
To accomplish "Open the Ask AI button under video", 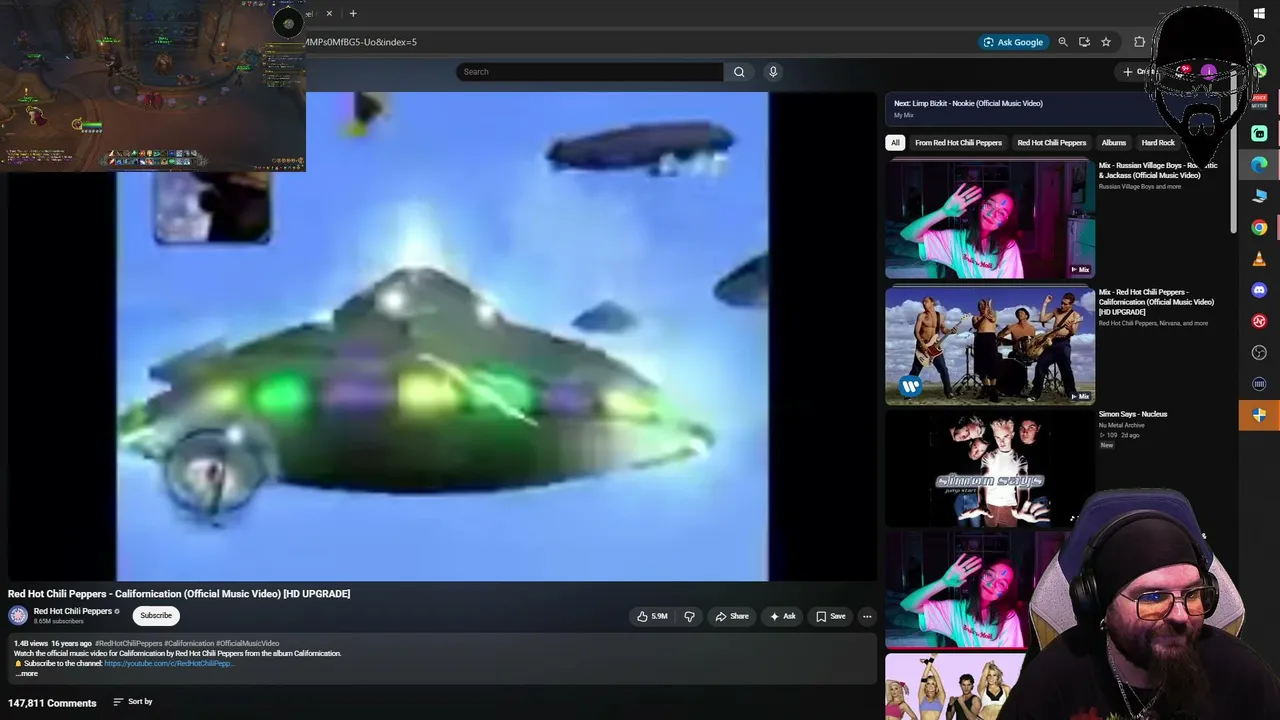I will click(x=783, y=616).
